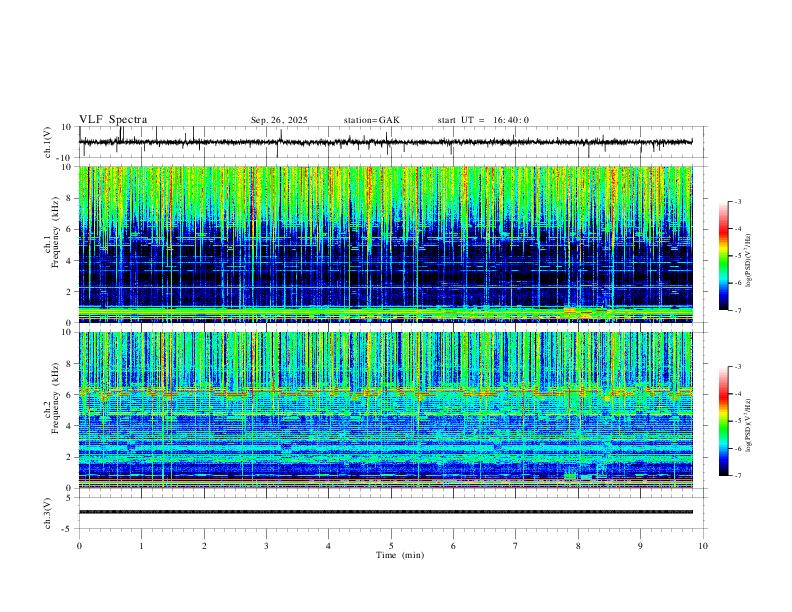This screenshot has height=612, width=792.
Task: Click the "VLF Spectra" title text
Action: coord(113,120)
